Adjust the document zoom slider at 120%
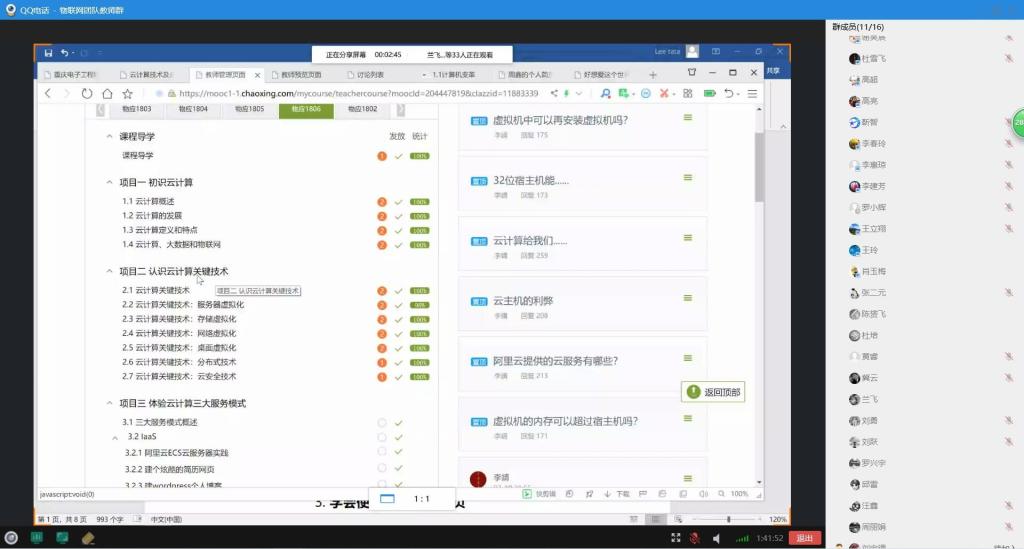Image resolution: width=1024 pixels, height=549 pixels. (x=727, y=519)
